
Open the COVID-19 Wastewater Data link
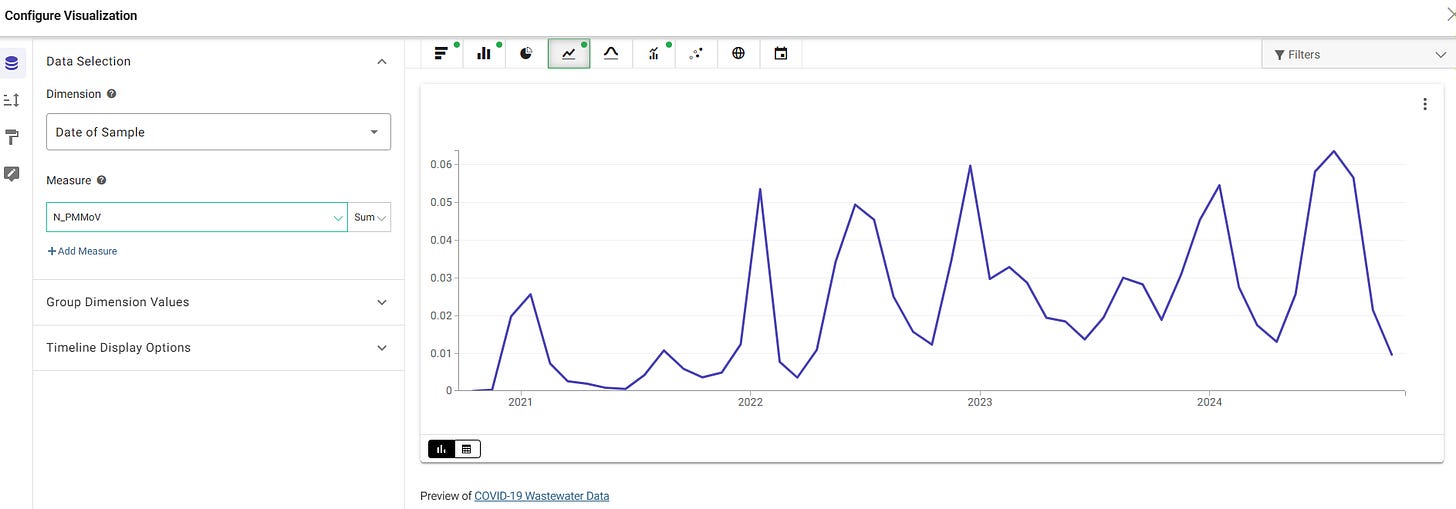(x=541, y=496)
